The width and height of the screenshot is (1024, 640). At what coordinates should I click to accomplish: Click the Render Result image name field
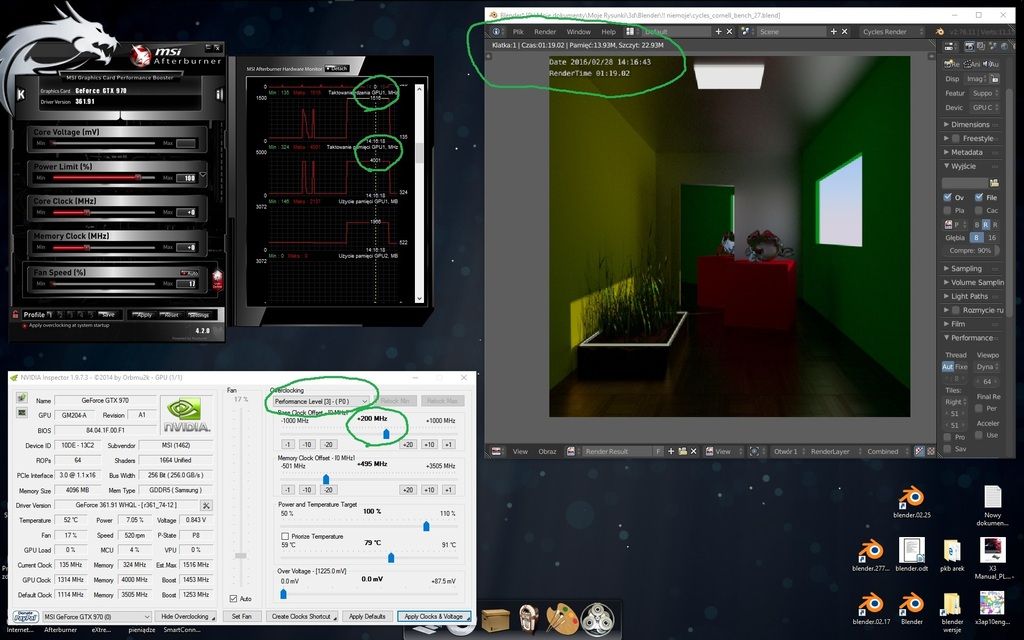click(618, 451)
